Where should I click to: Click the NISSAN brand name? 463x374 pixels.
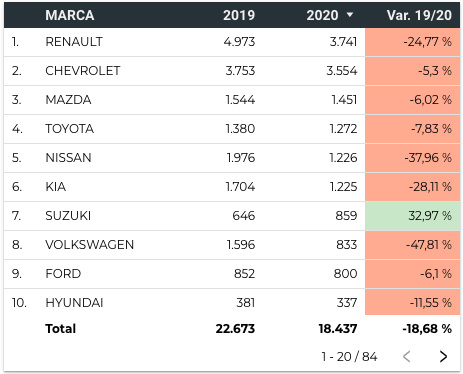pos(68,158)
